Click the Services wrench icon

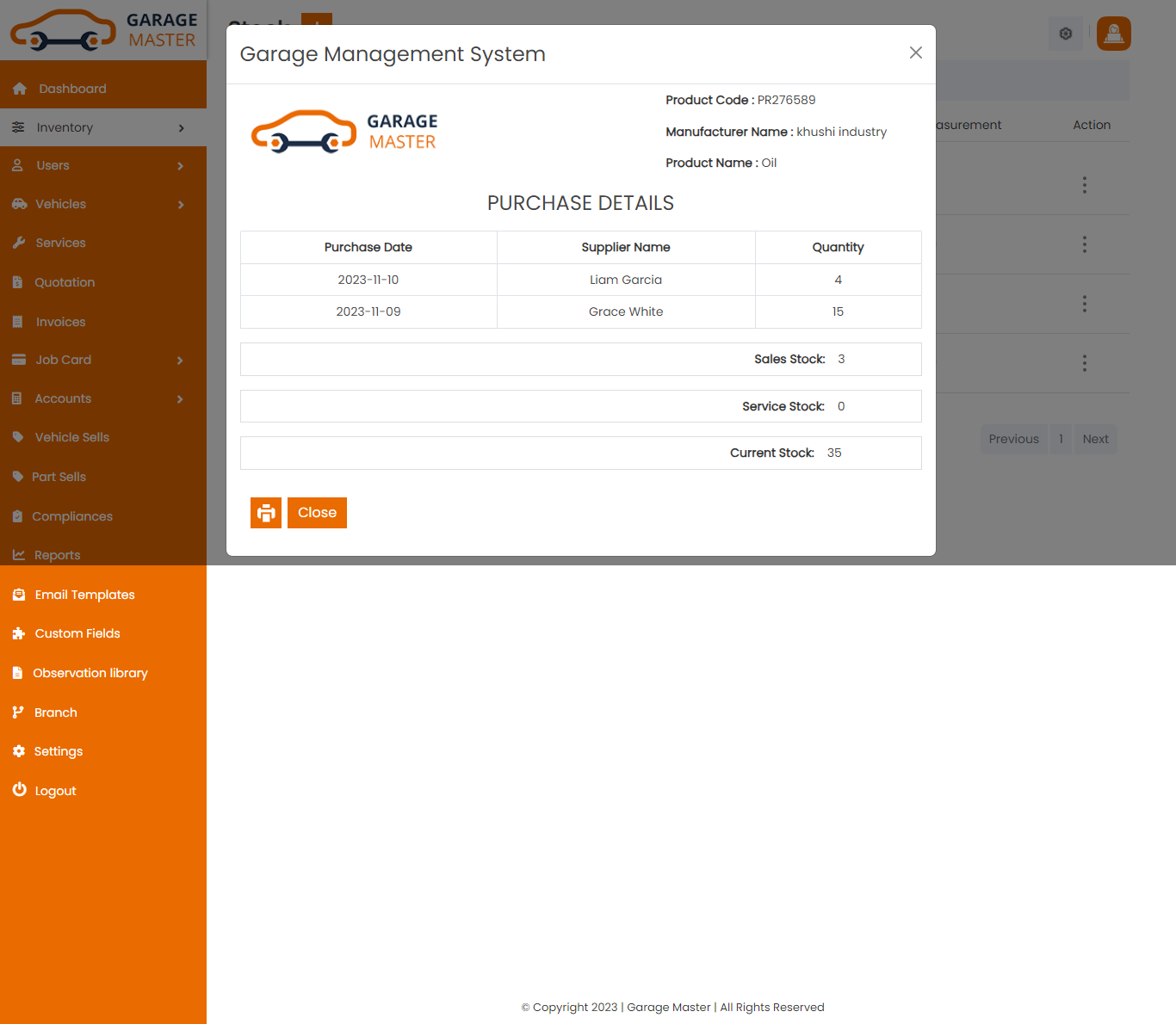coord(19,243)
